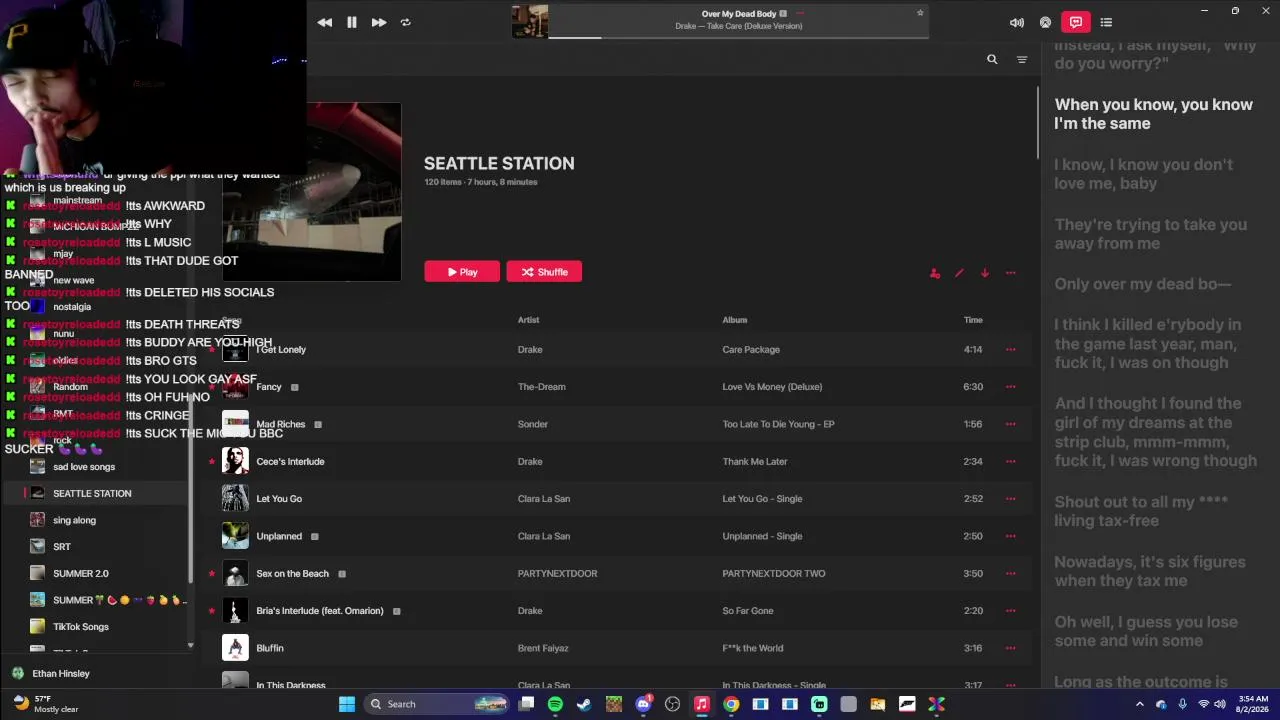This screenshot has height=720, width=1280.
Task: Open Google Chrome from the taskbar
Action: (731, 704)
